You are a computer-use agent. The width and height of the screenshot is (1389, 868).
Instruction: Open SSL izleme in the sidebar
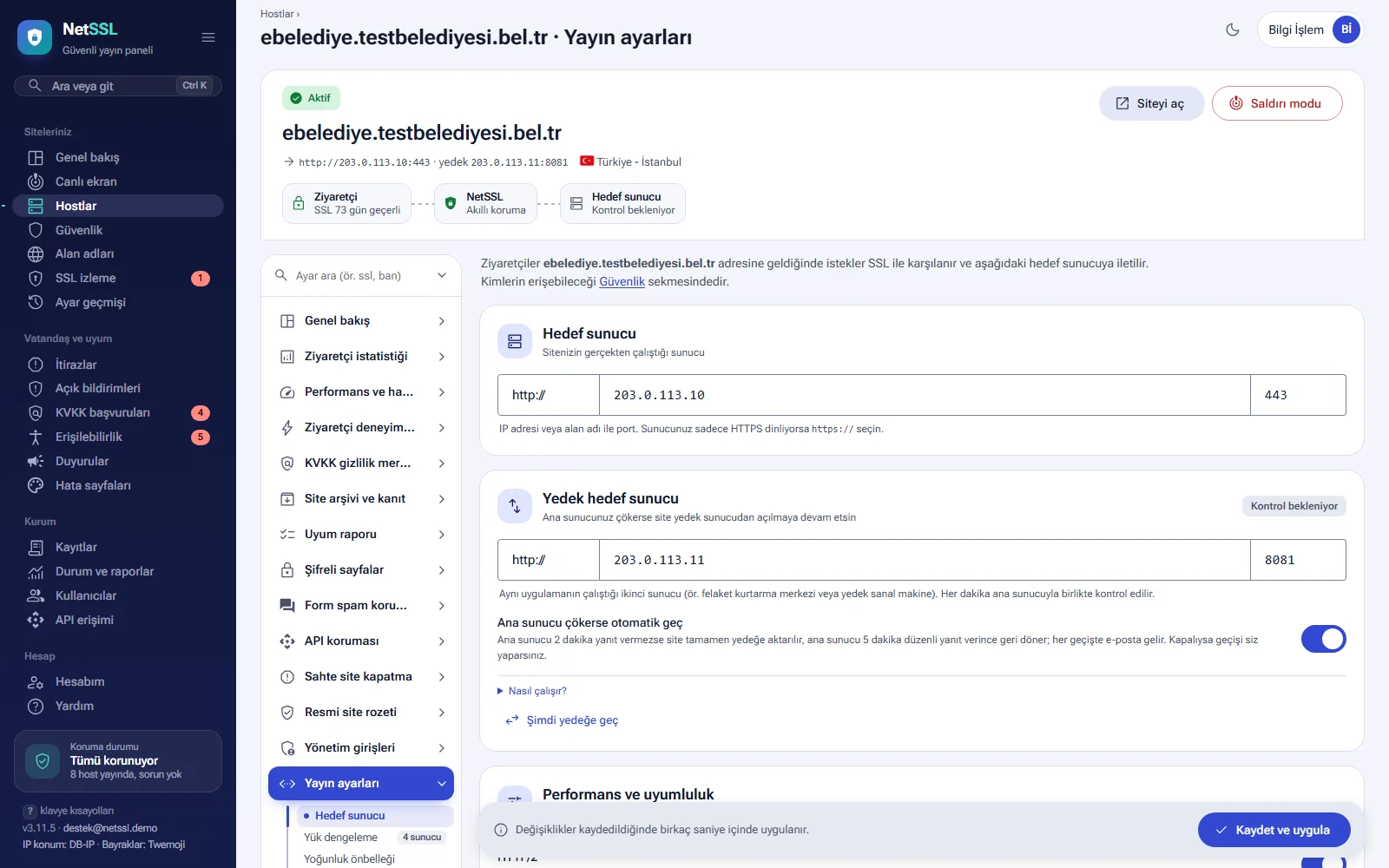(x=118, y=278)
